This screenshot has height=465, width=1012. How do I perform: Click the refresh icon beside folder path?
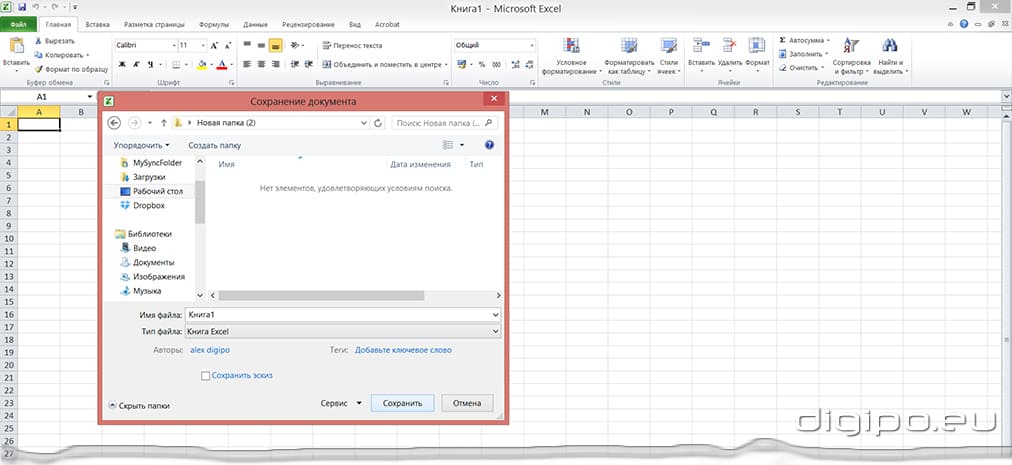pos(378,122)
